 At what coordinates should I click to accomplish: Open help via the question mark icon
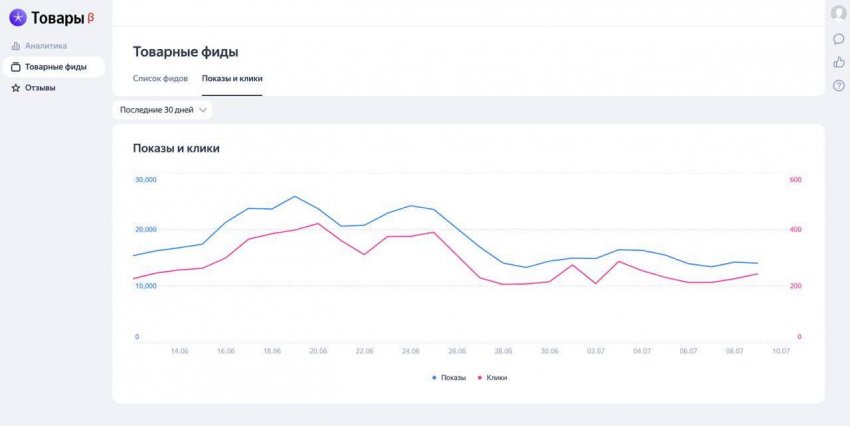click(x=838, y=86)
